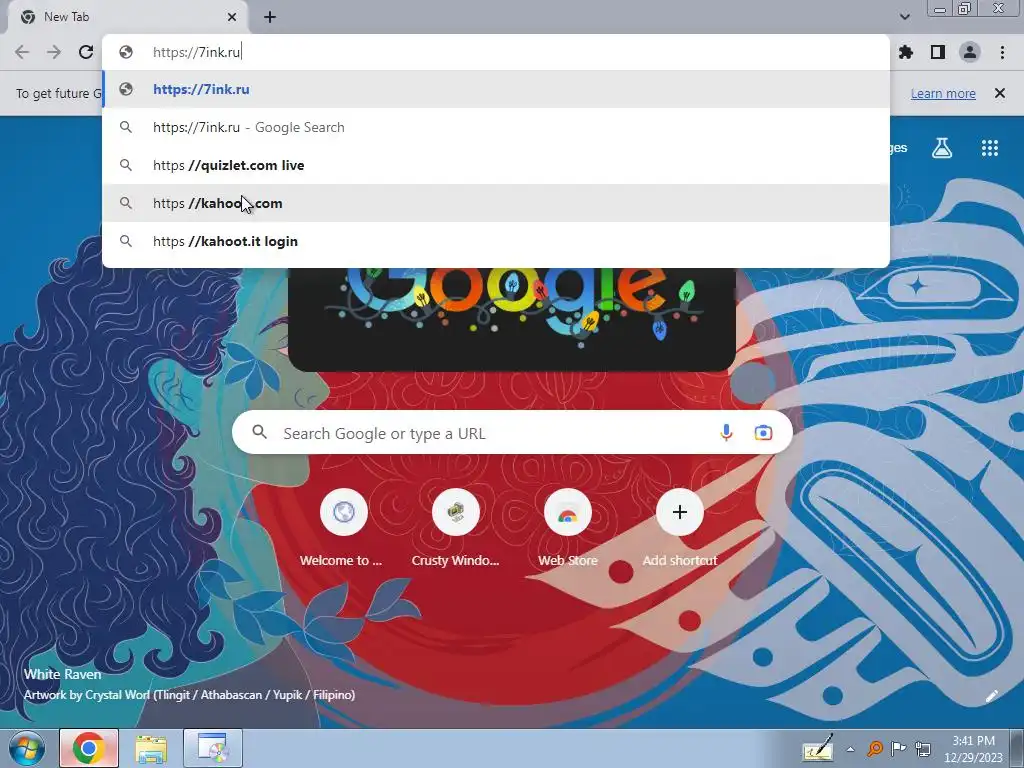
Task: Click the browser forward arrow
Action: click(54, 52)
